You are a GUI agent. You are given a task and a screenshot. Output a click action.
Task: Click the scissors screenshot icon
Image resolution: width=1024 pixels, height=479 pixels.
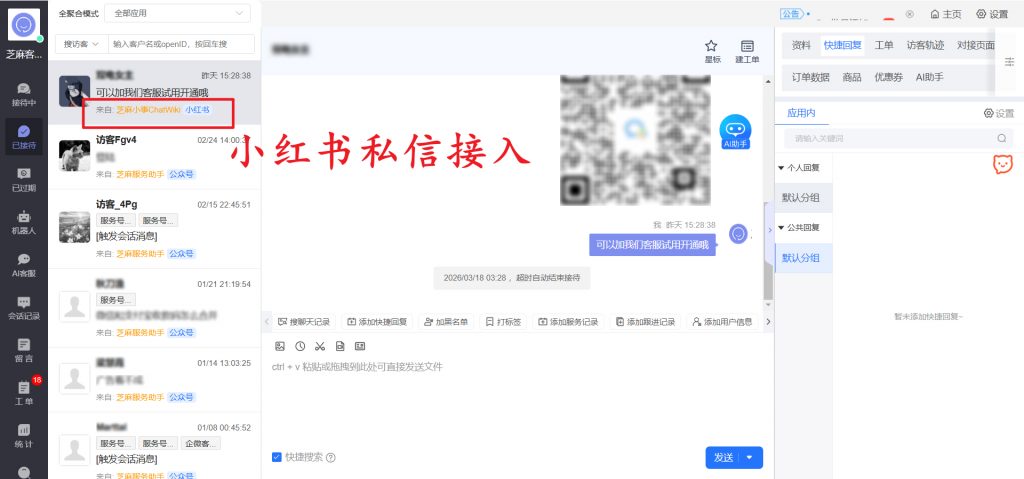tap(320, 346)
